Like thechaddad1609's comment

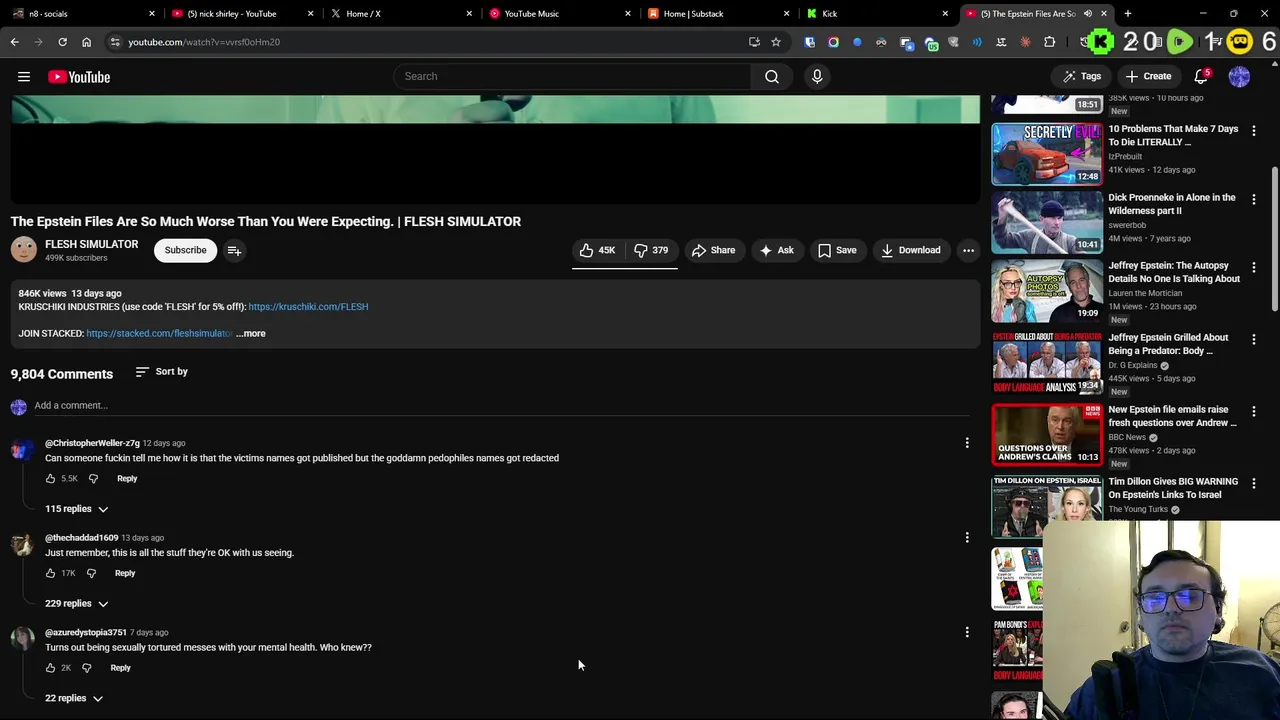point(50,573)
